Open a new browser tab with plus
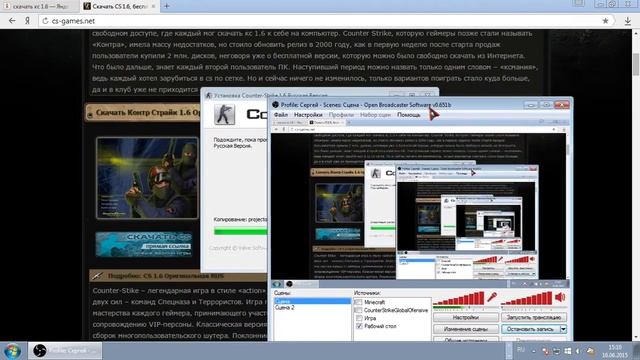The width and height of the screenshot is (640, 360). [167, 6]
